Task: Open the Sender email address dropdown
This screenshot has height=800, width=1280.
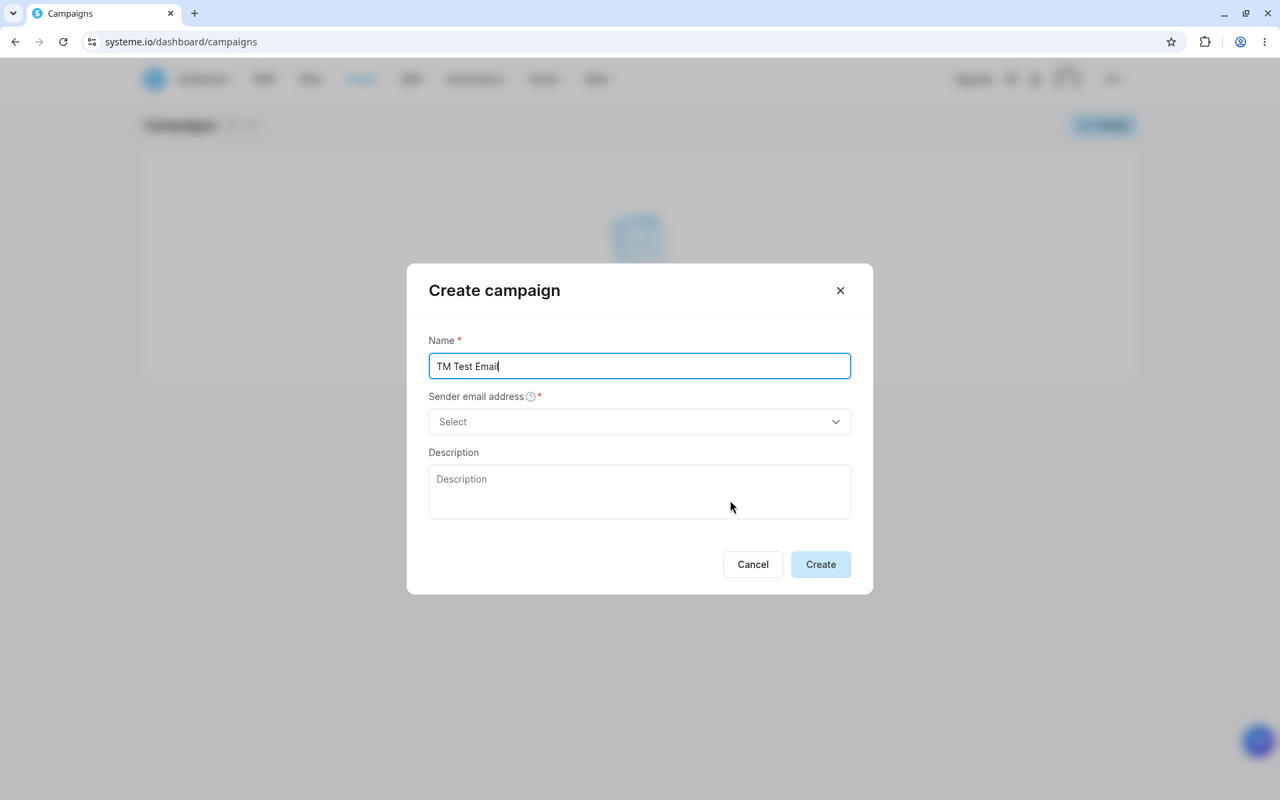Action: pyautogui.click(x=640, y=422)
